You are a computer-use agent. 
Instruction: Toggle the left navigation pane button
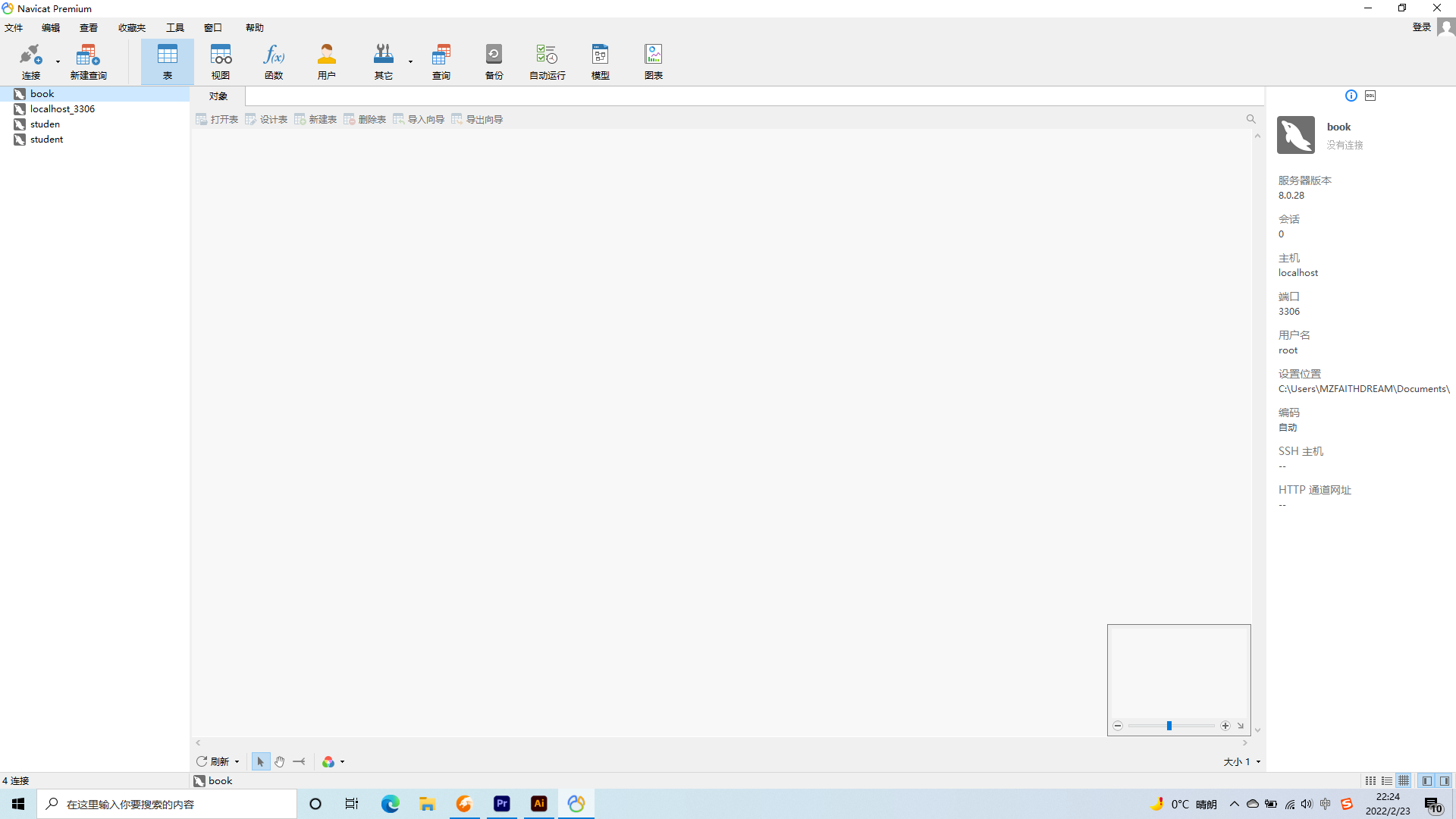(1427, 780)
